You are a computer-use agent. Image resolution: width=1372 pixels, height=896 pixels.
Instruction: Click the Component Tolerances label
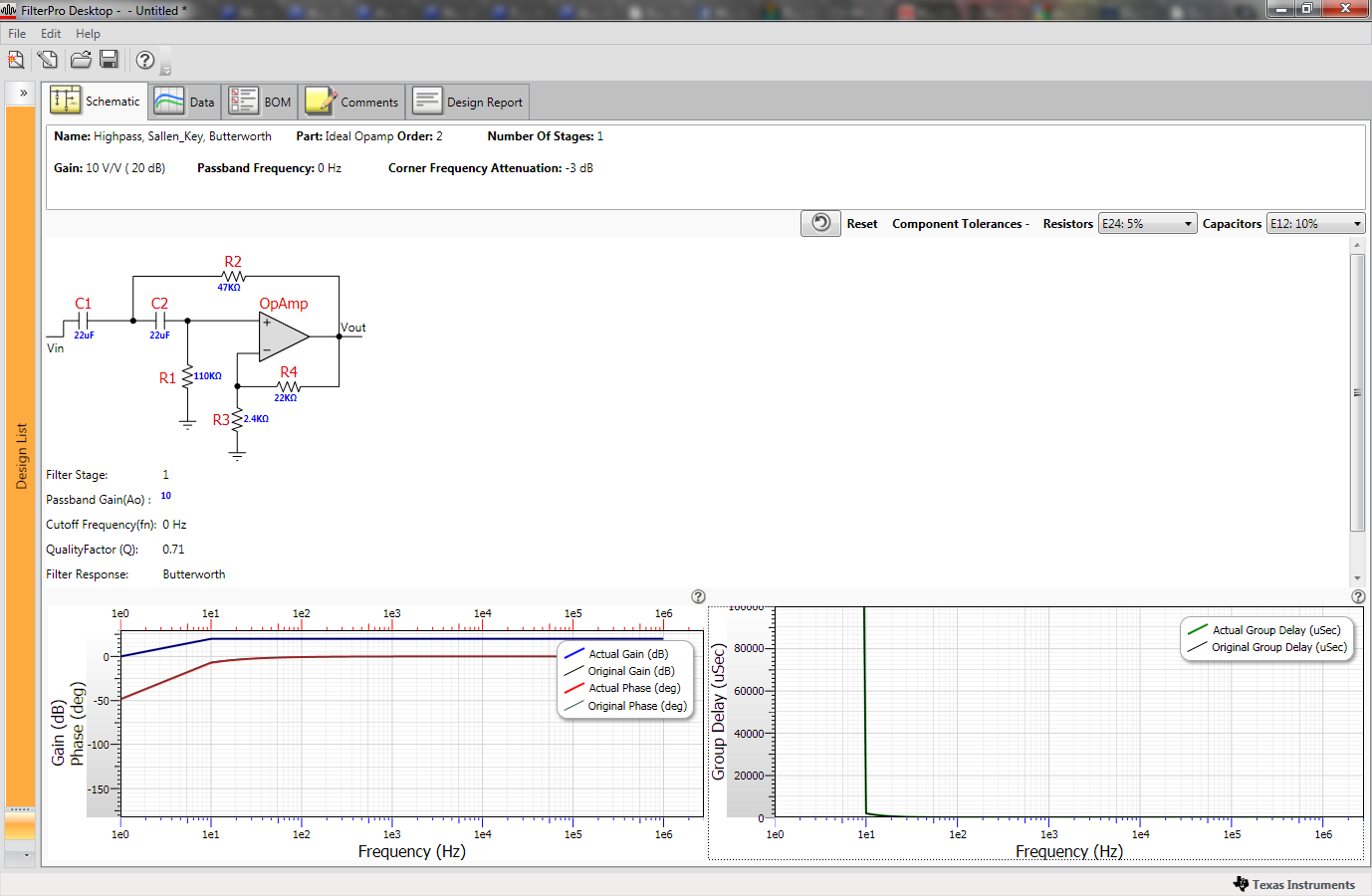(x=960, y=224)
